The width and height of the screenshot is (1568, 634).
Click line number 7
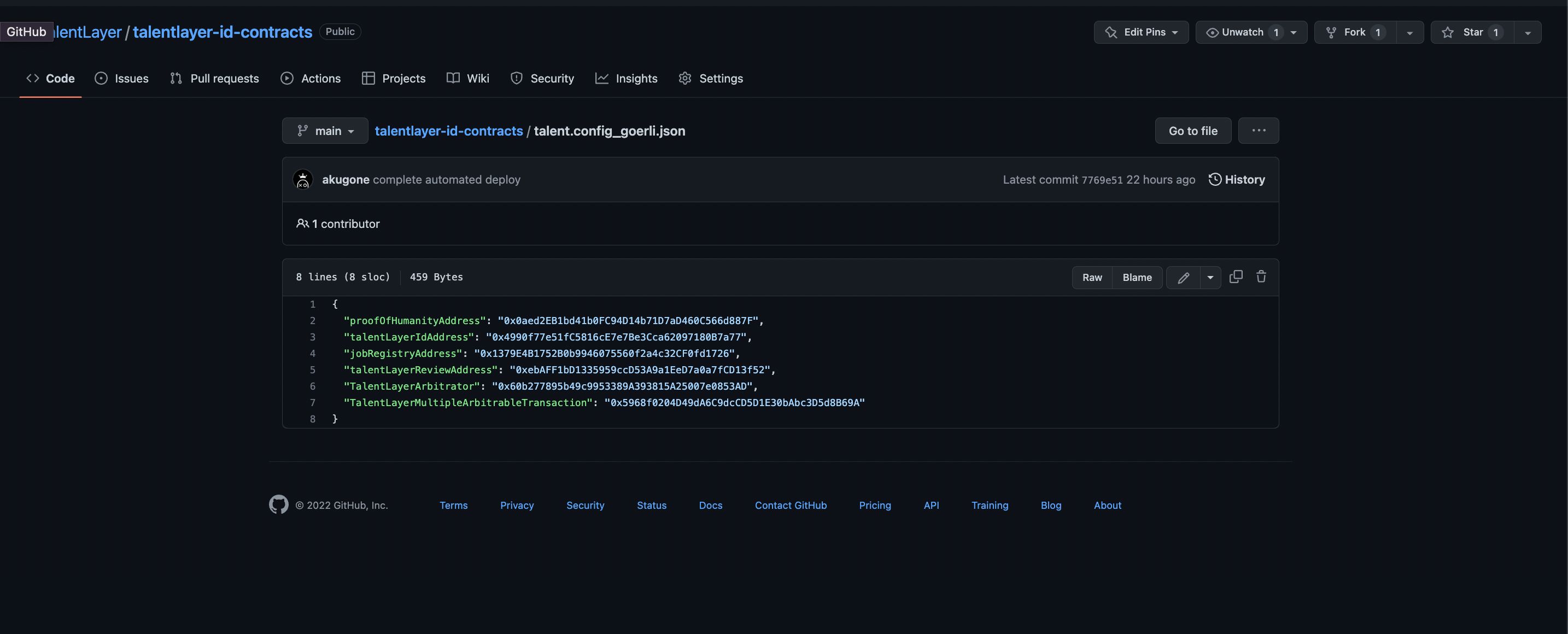pyautogui.click(x=312, y=403)
